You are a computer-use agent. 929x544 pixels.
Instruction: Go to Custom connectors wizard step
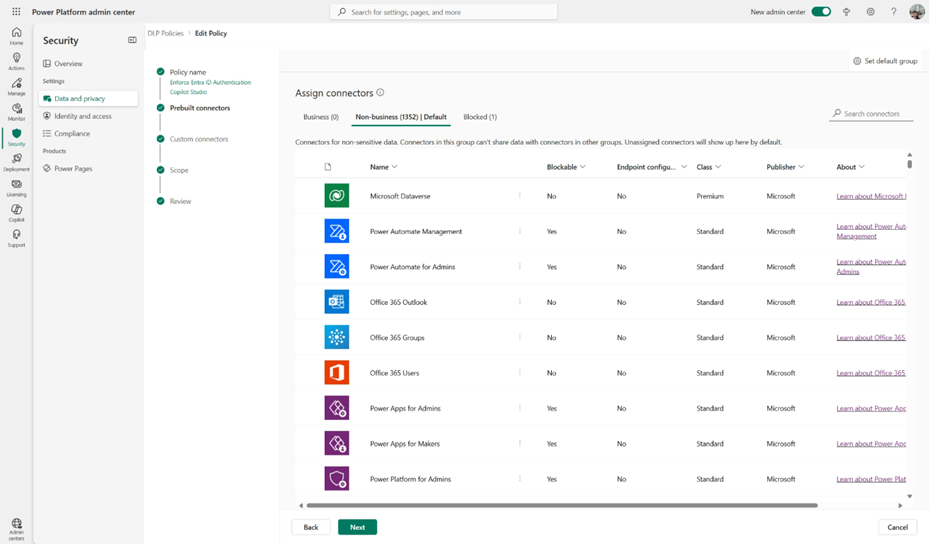(x=198, y=139)
